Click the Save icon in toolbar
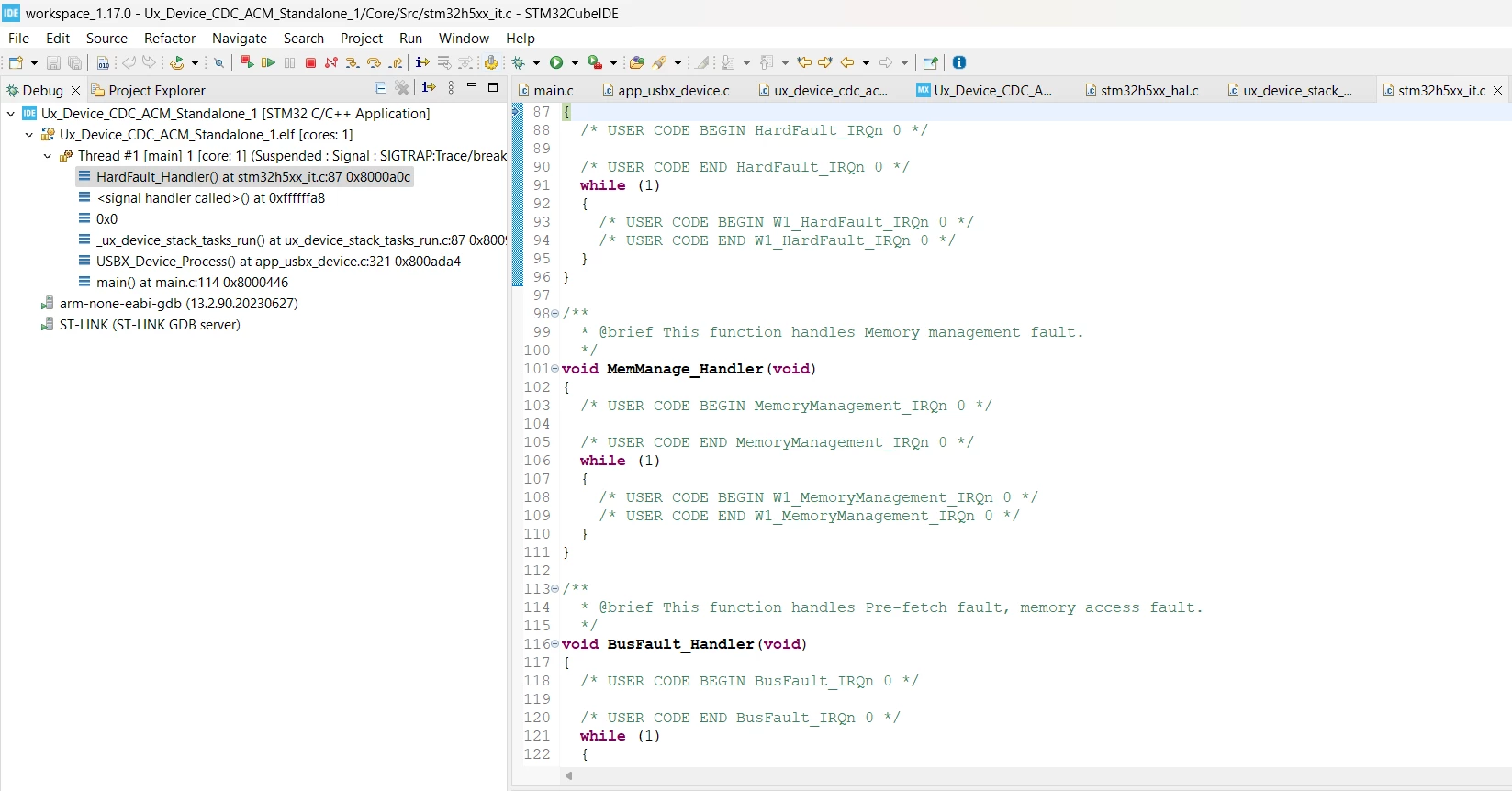Image resolution: width=1512 pixels, height=791 pixels. point(53,62)
